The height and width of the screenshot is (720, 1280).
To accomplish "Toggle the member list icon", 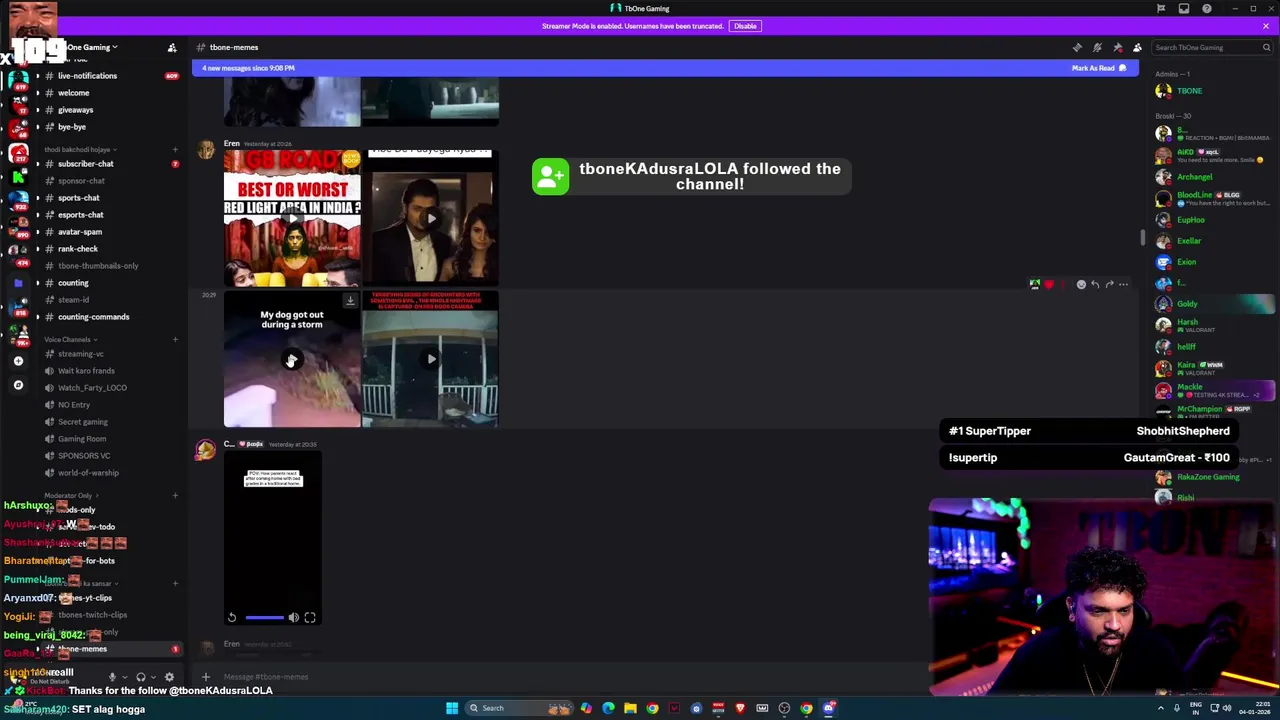I will 1137,47.
